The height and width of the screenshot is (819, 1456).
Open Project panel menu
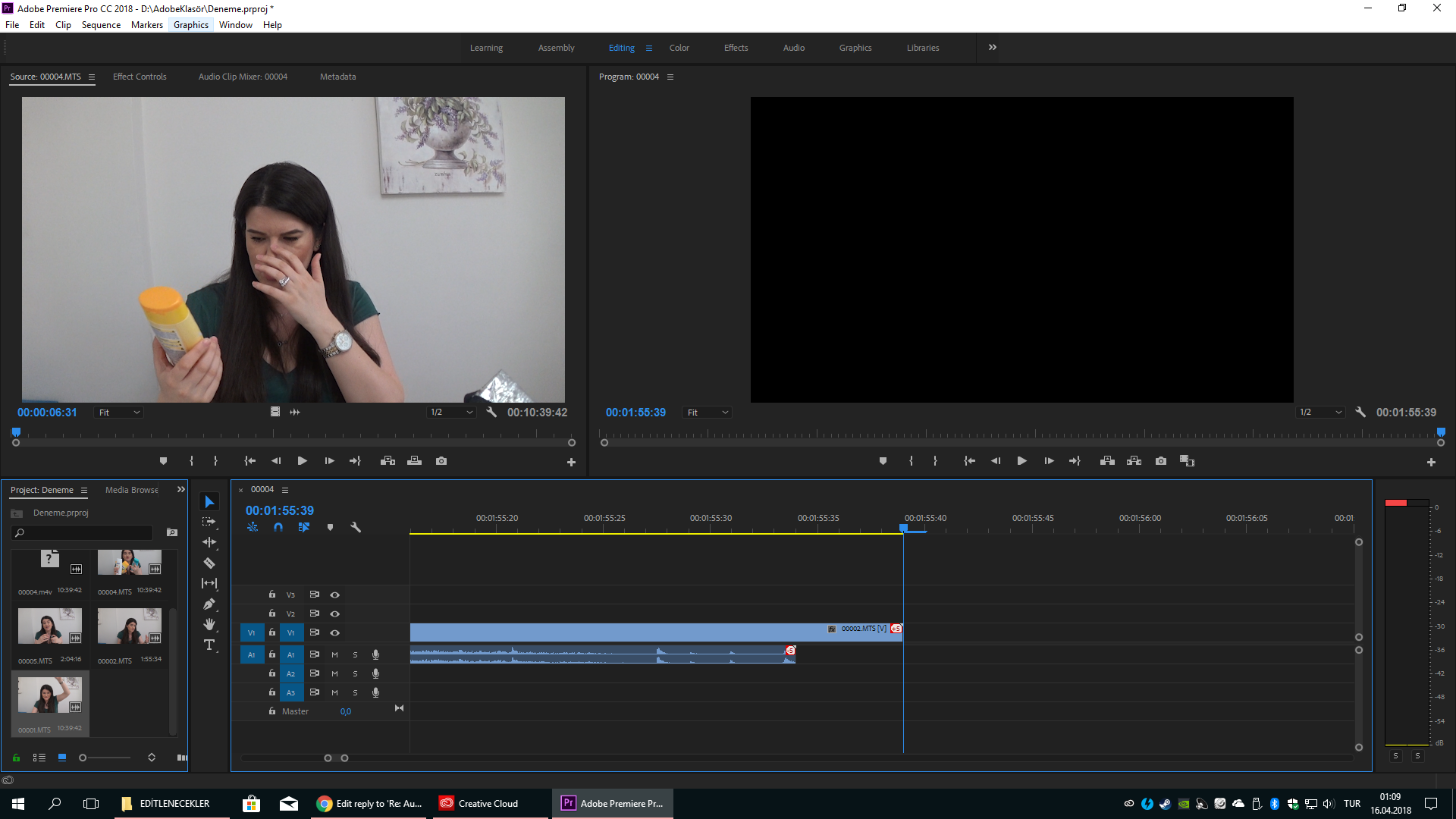point(84,491)
